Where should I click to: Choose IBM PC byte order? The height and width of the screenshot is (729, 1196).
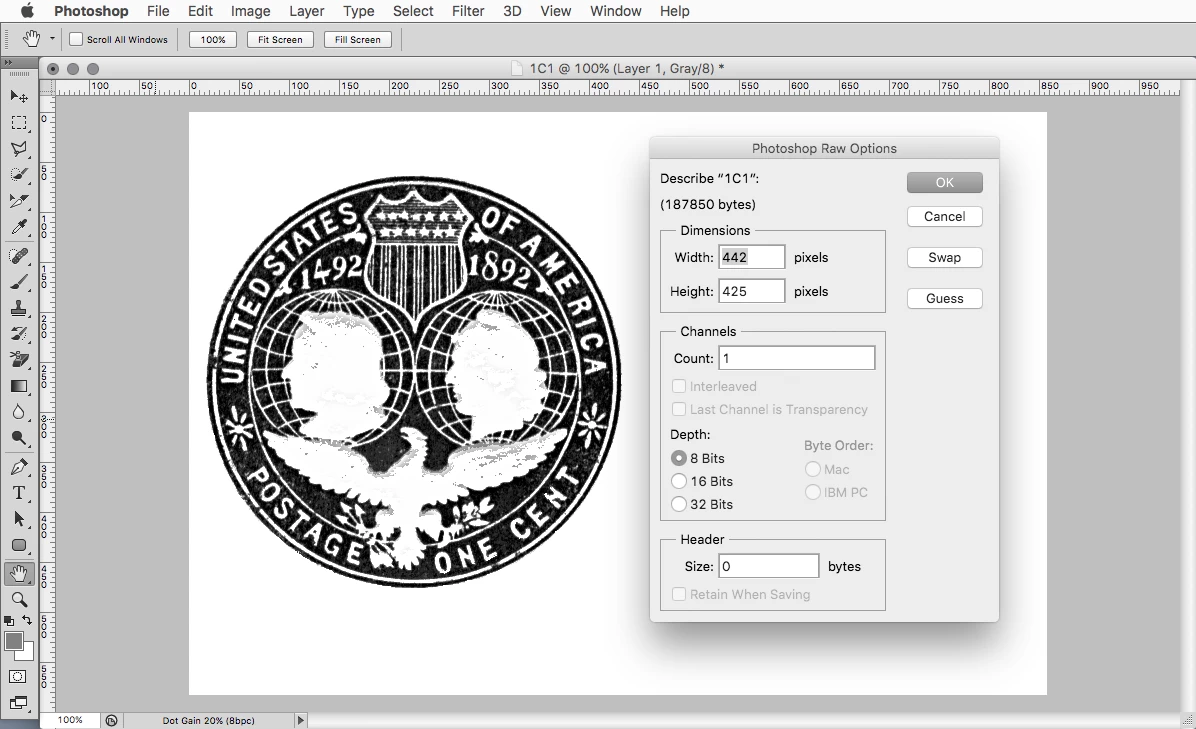point(813,492)
